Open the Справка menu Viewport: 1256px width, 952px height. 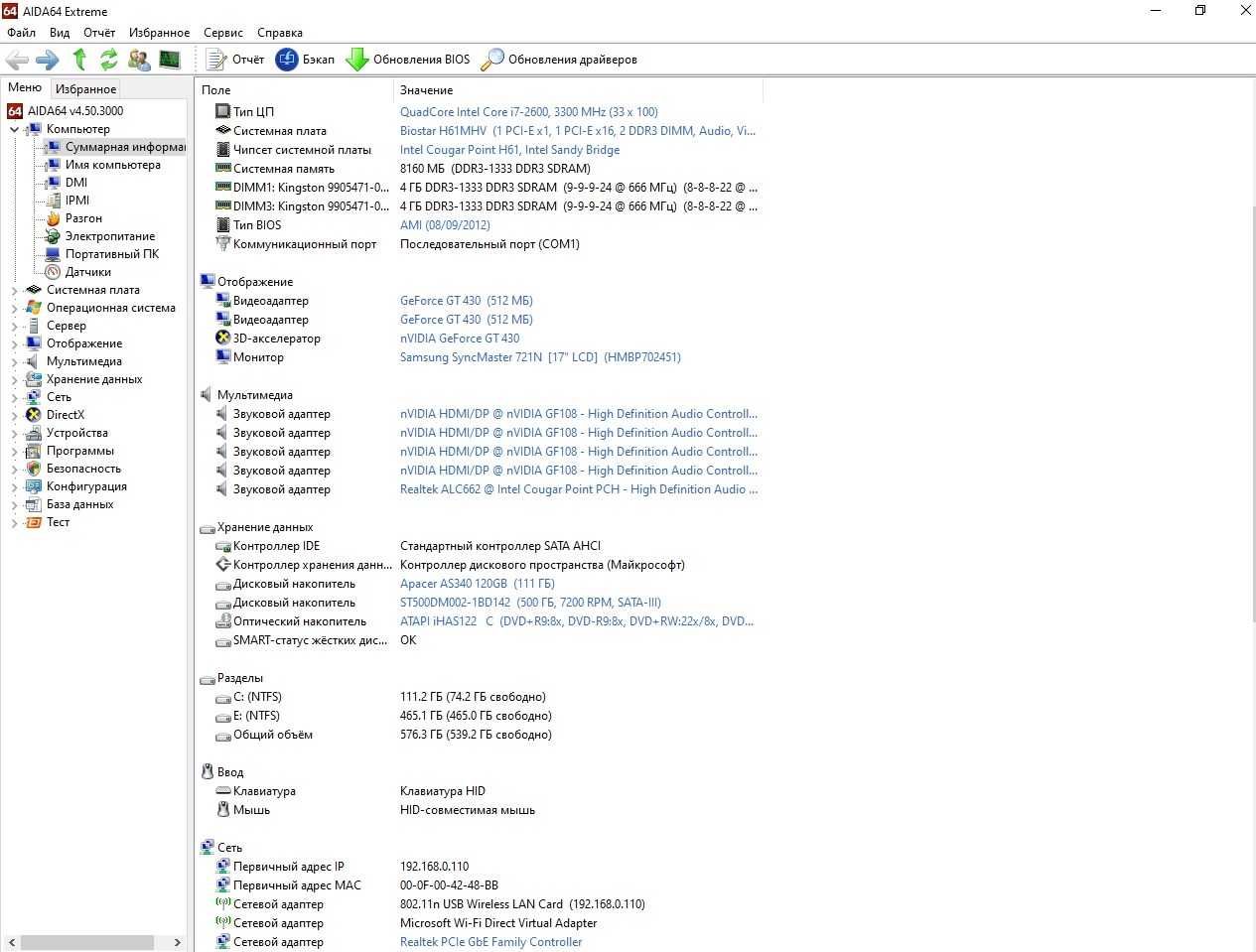pos(280,33)
